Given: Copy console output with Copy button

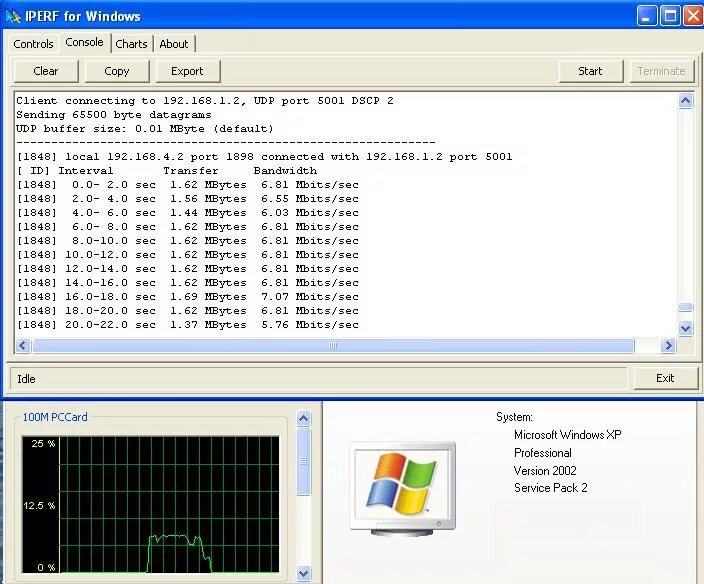Looking at the screenshot, I should pos(117,71).
